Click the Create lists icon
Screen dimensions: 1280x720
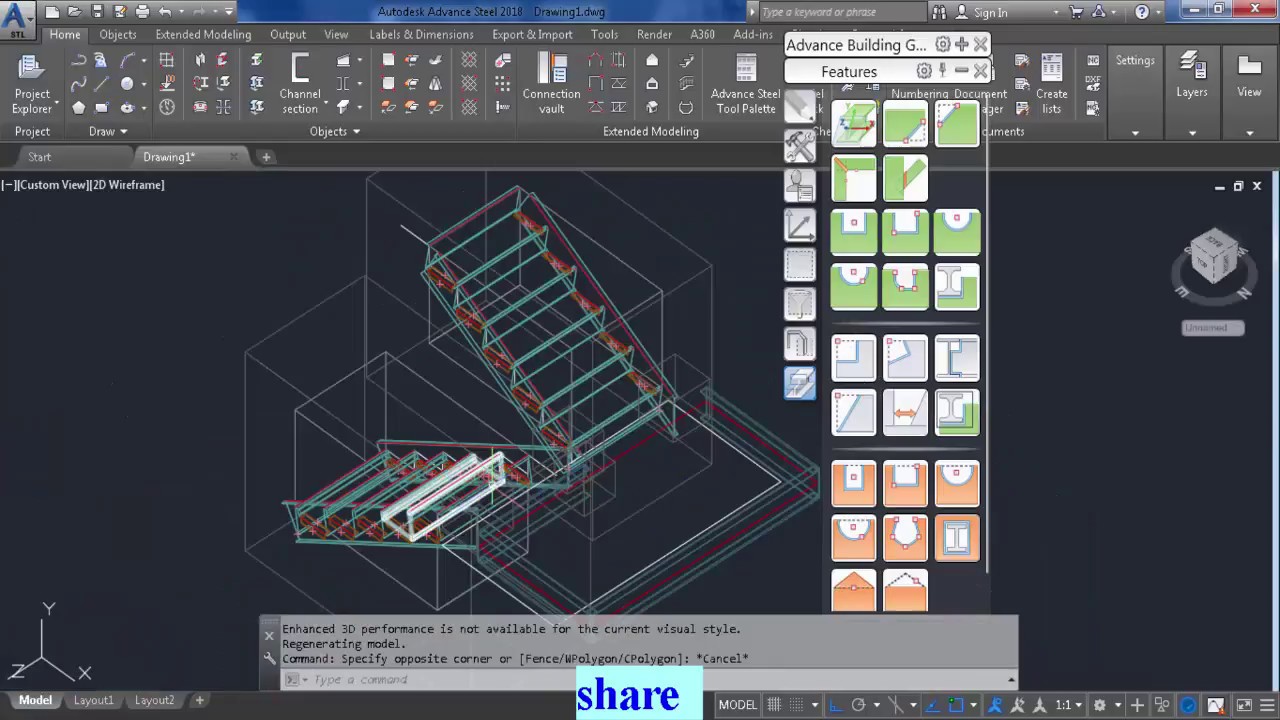1052,83
